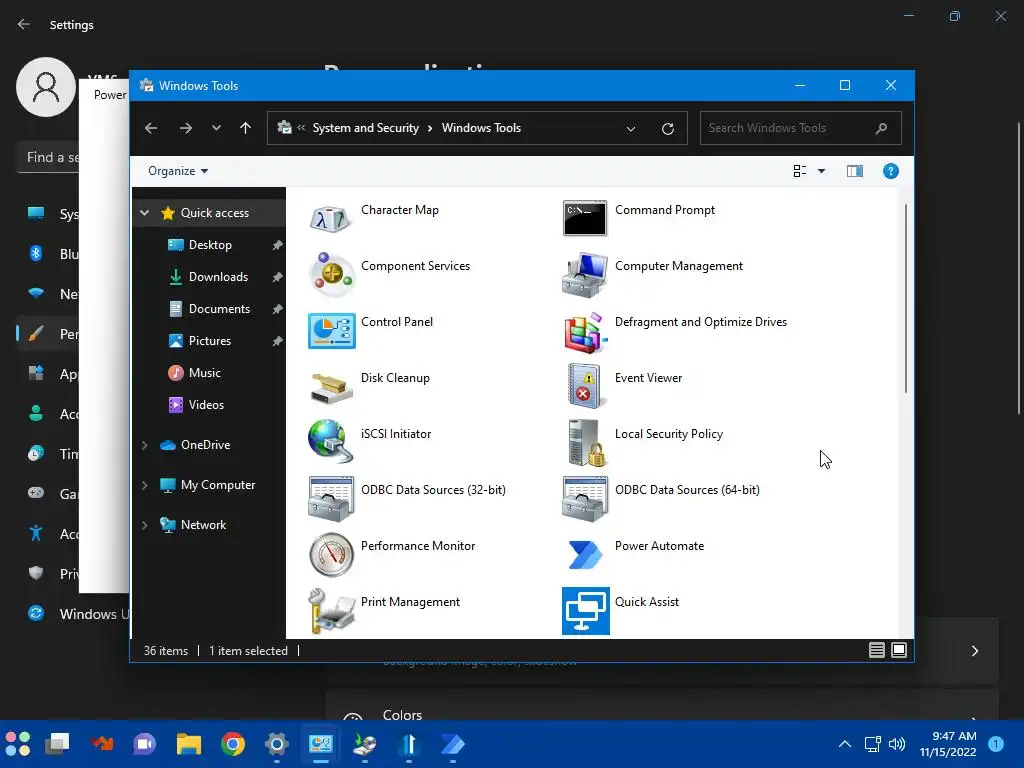This screenshot has height=768, width=1024.
Task: Toggle the preview pane icon
Action: coord(854,171)
